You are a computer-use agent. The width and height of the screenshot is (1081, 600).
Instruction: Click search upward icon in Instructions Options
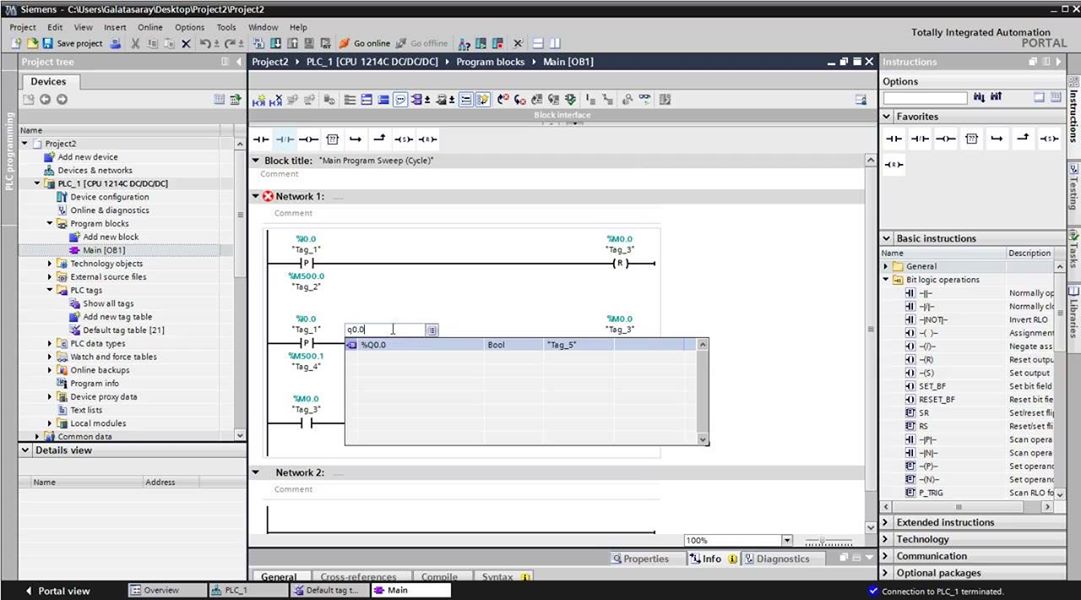[x=996, y=97]
